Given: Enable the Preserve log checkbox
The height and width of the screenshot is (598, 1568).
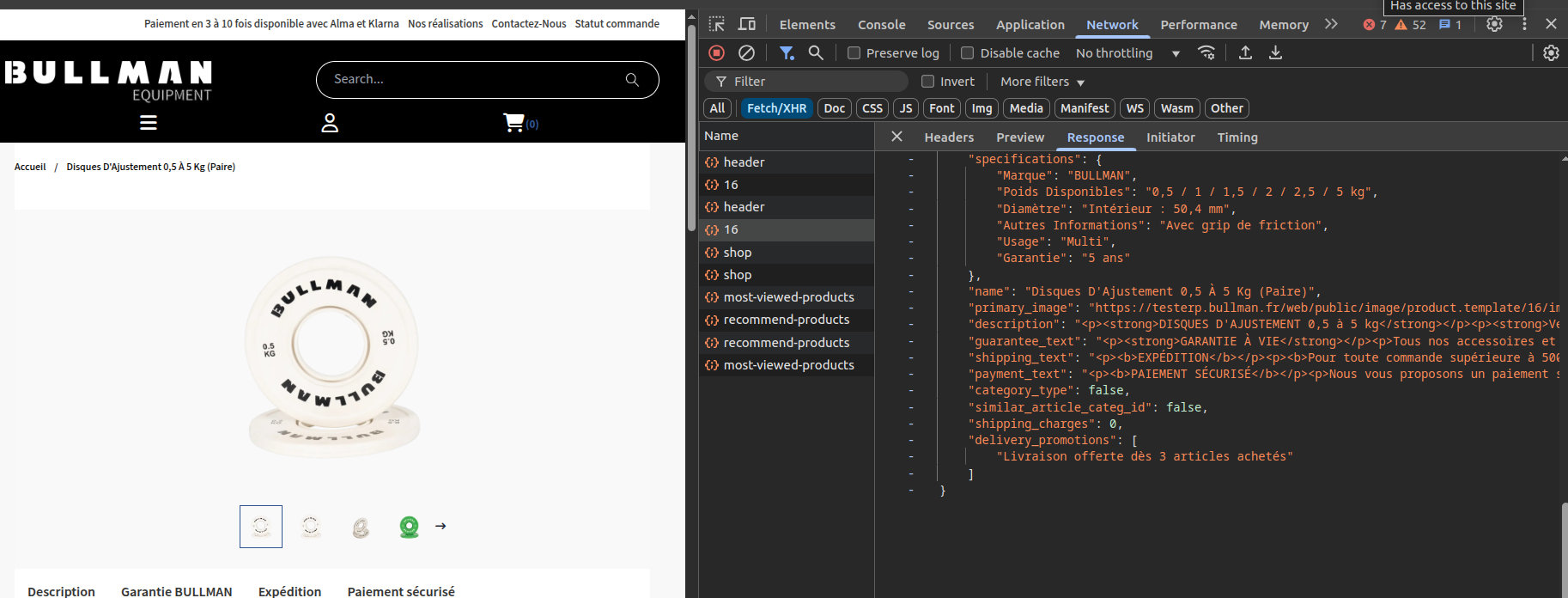Looking at the screenshot, I should click(x=854, y=53).
